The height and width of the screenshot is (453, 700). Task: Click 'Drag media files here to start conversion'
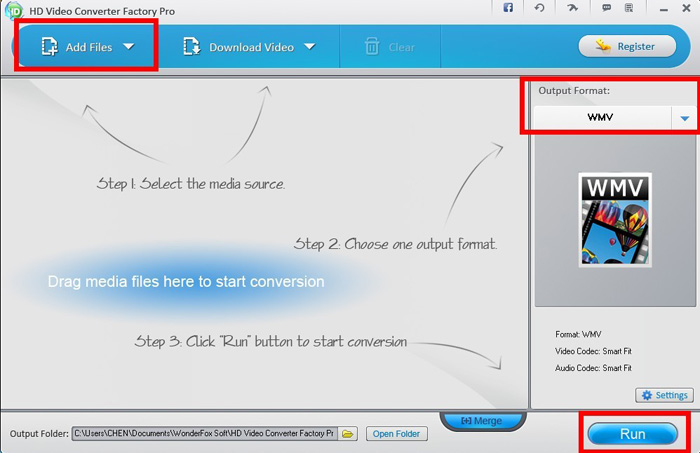pyautogui.click(x=186, y=282)
